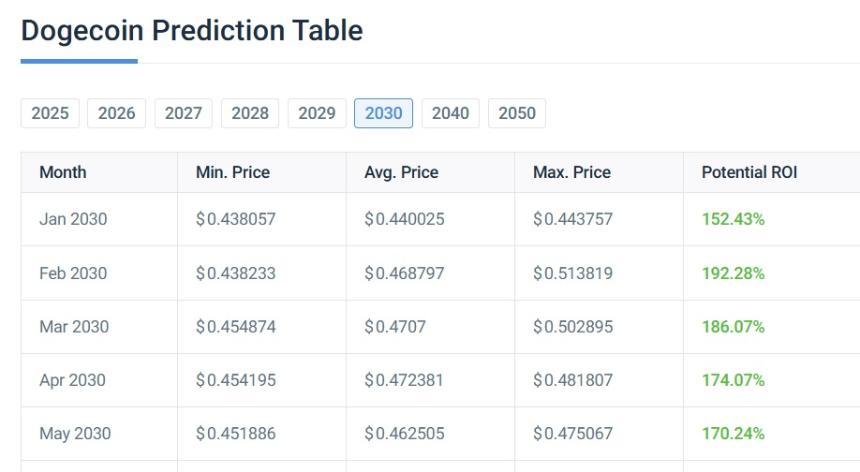Open the 2050 predictions tab
This screenshot has width=860, height=472.
click(x=517, y=113)
